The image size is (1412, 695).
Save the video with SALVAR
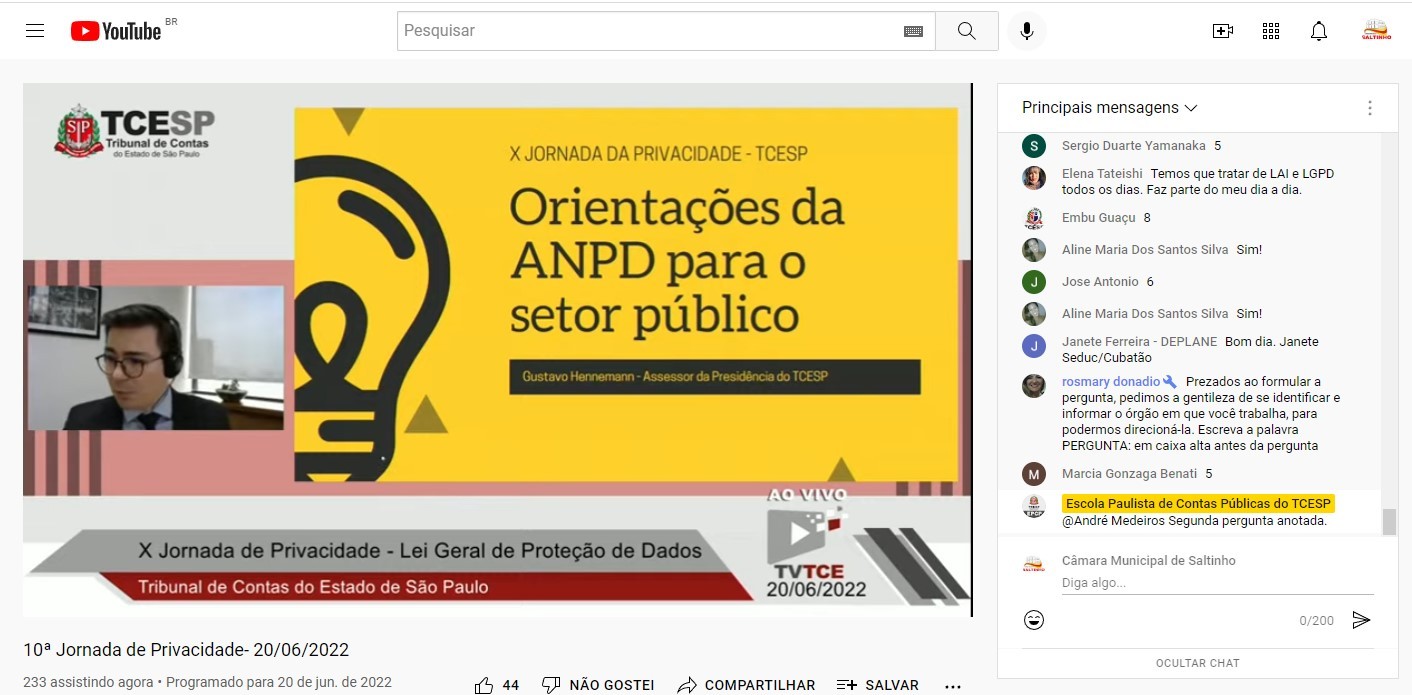pyautogui.click(x=878, y=685)
